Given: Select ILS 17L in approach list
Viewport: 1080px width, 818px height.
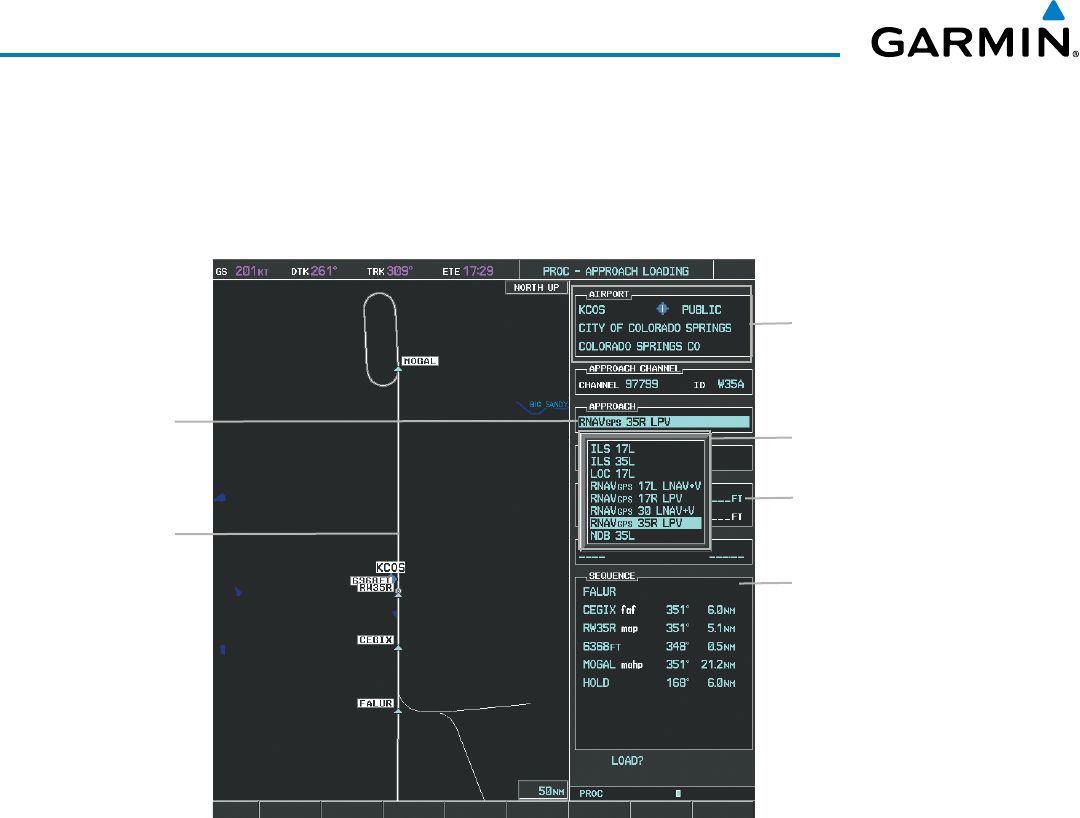Looking at the screenshot, I should [x=612, y=449].
